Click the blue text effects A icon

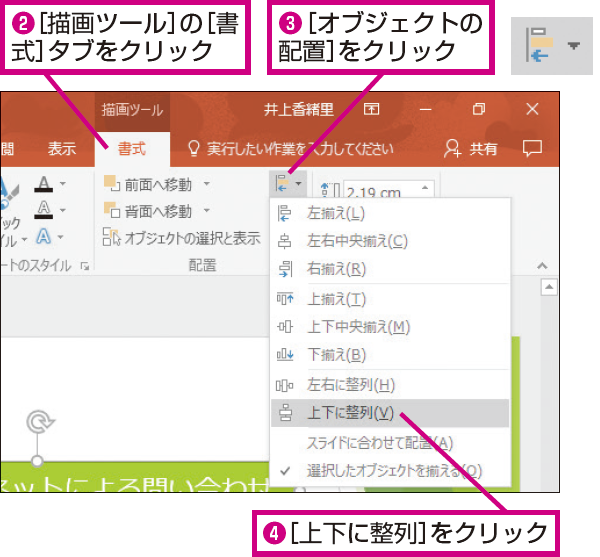43,237
